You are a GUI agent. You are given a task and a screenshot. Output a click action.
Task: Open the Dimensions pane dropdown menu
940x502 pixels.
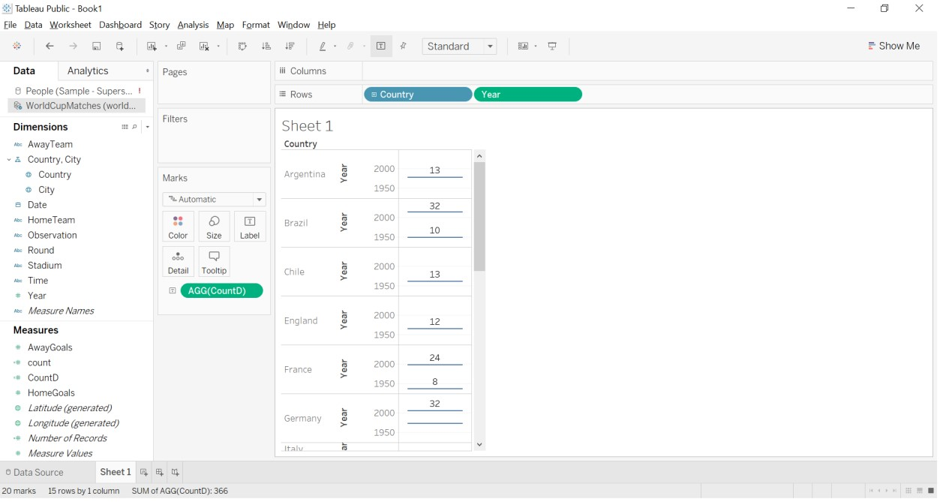pos(147,127)
